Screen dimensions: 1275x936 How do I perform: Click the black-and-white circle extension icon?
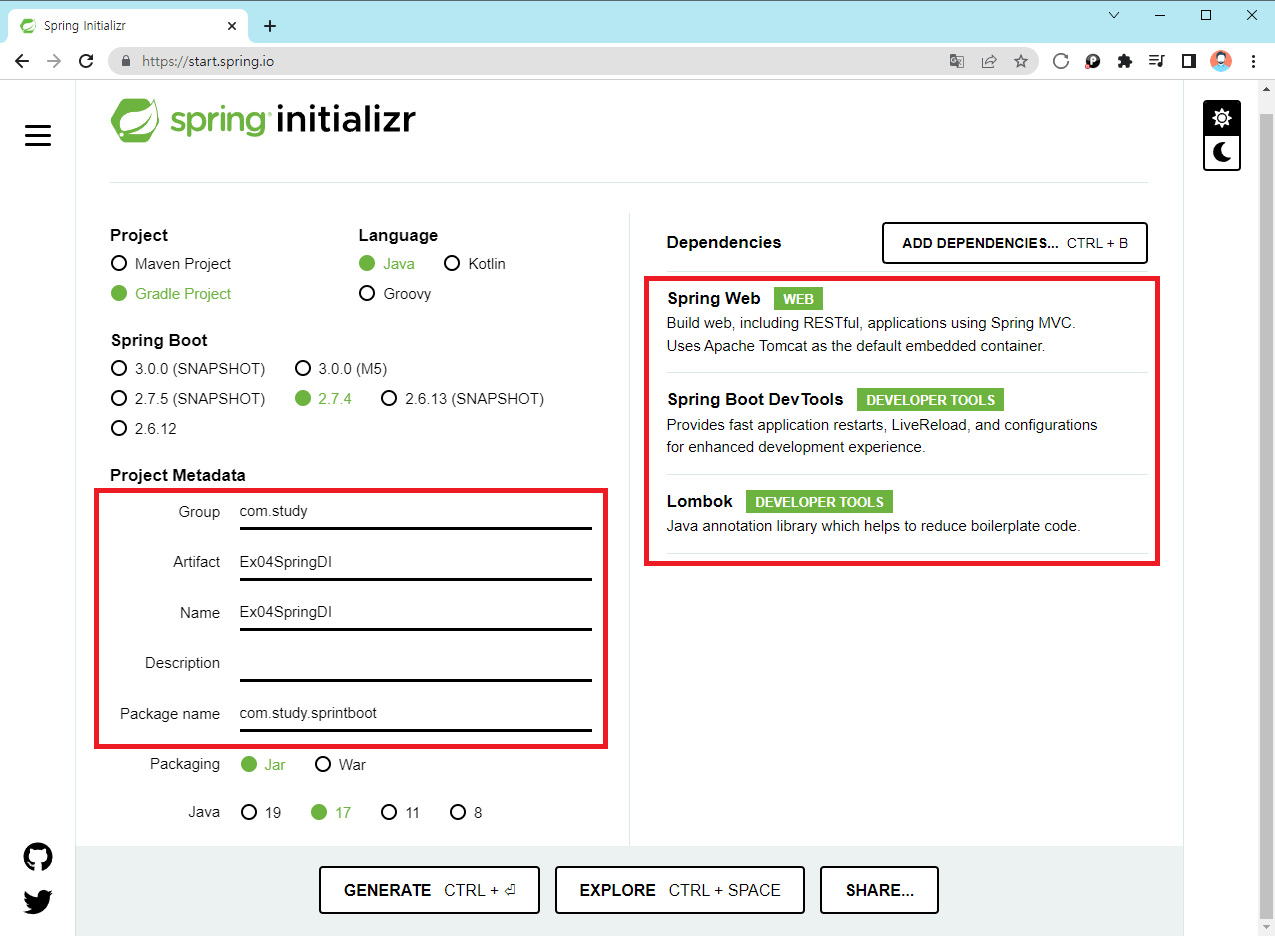pos(1093,61)
